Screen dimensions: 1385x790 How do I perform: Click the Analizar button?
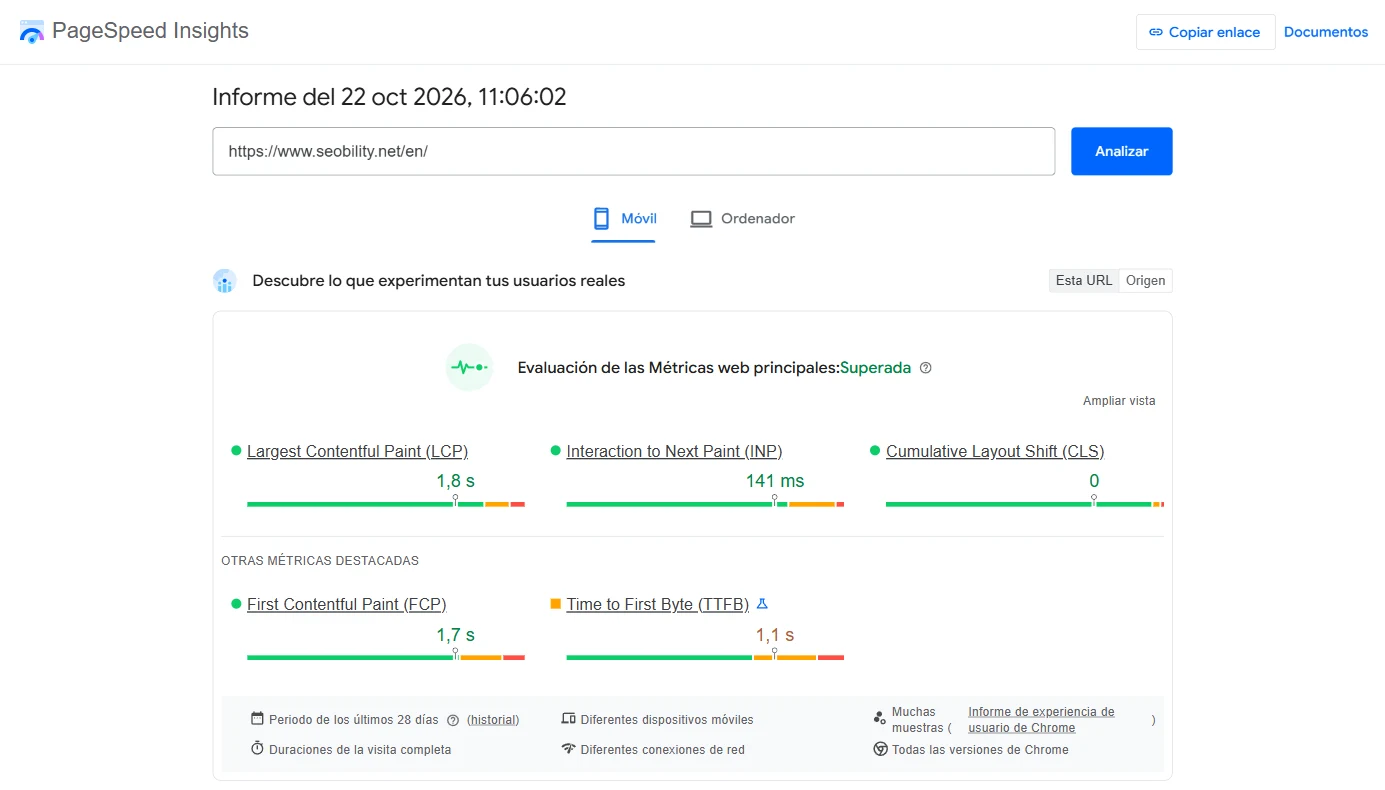[x=1122, y=151]
